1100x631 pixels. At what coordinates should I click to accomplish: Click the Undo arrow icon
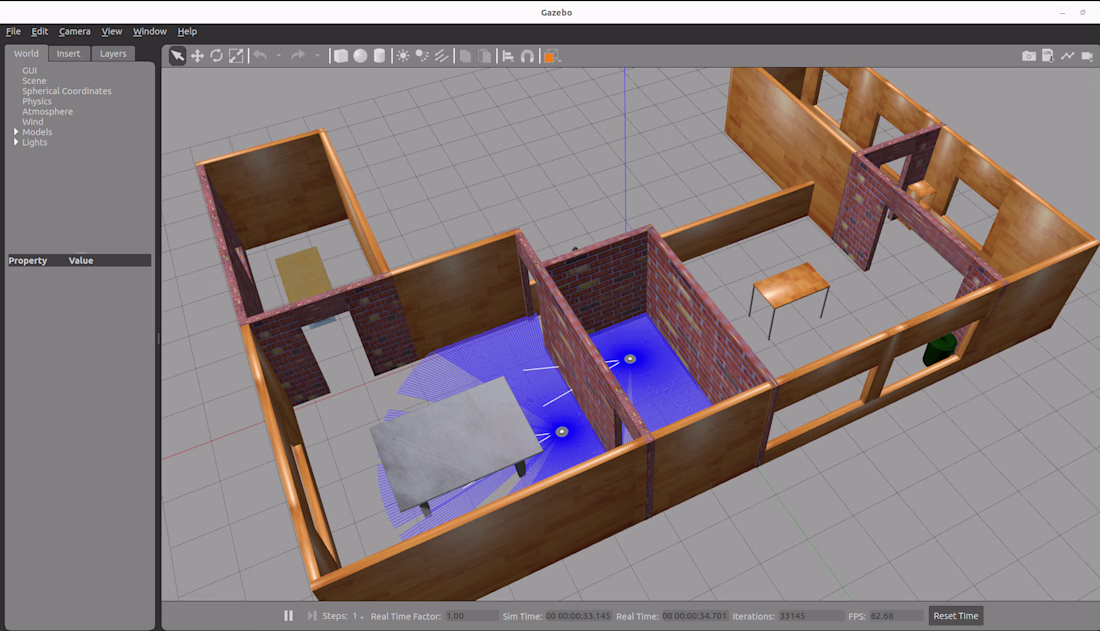coord(260,55)
